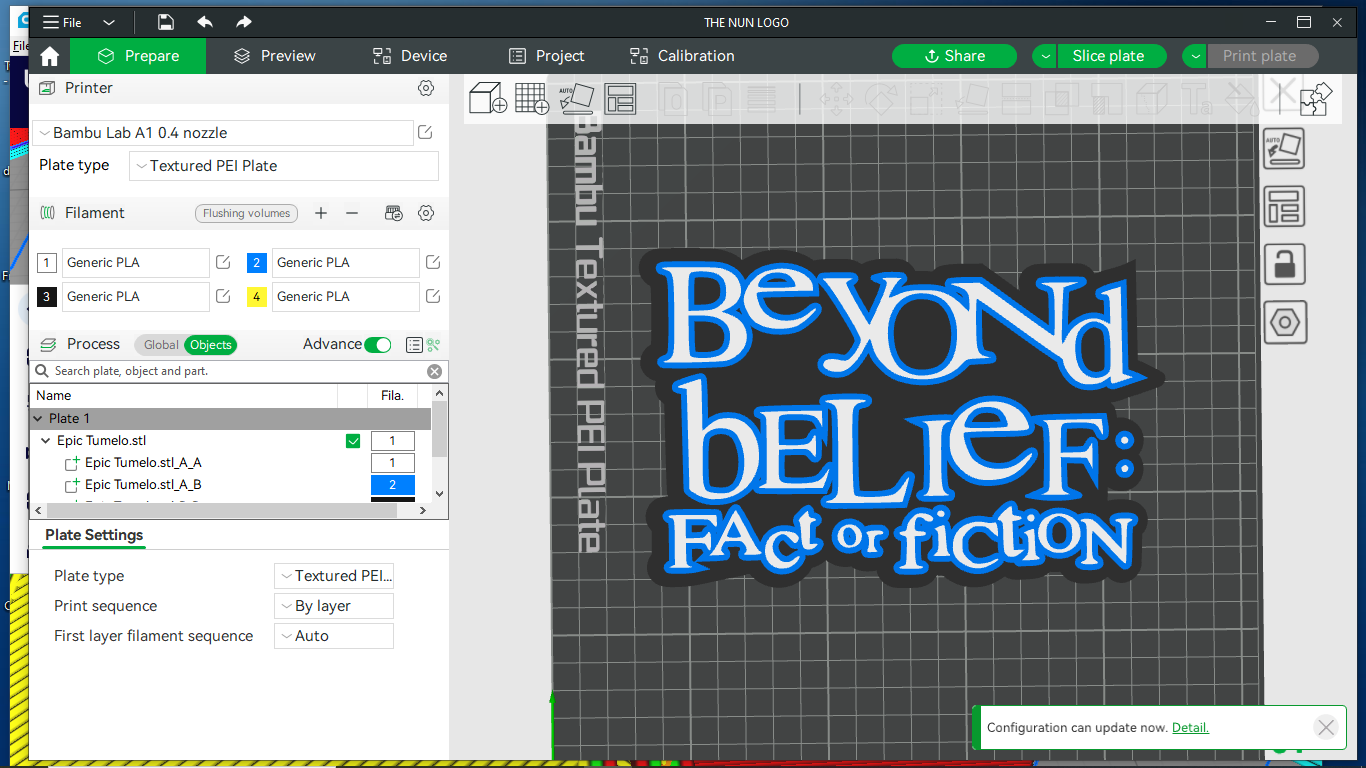
Task: Go to the Home screen
Action: click(49, 56)
